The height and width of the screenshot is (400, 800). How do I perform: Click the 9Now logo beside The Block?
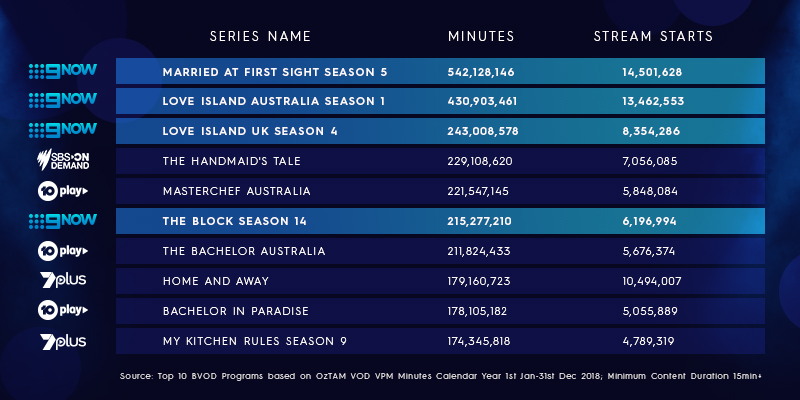[x=62, y=221]
